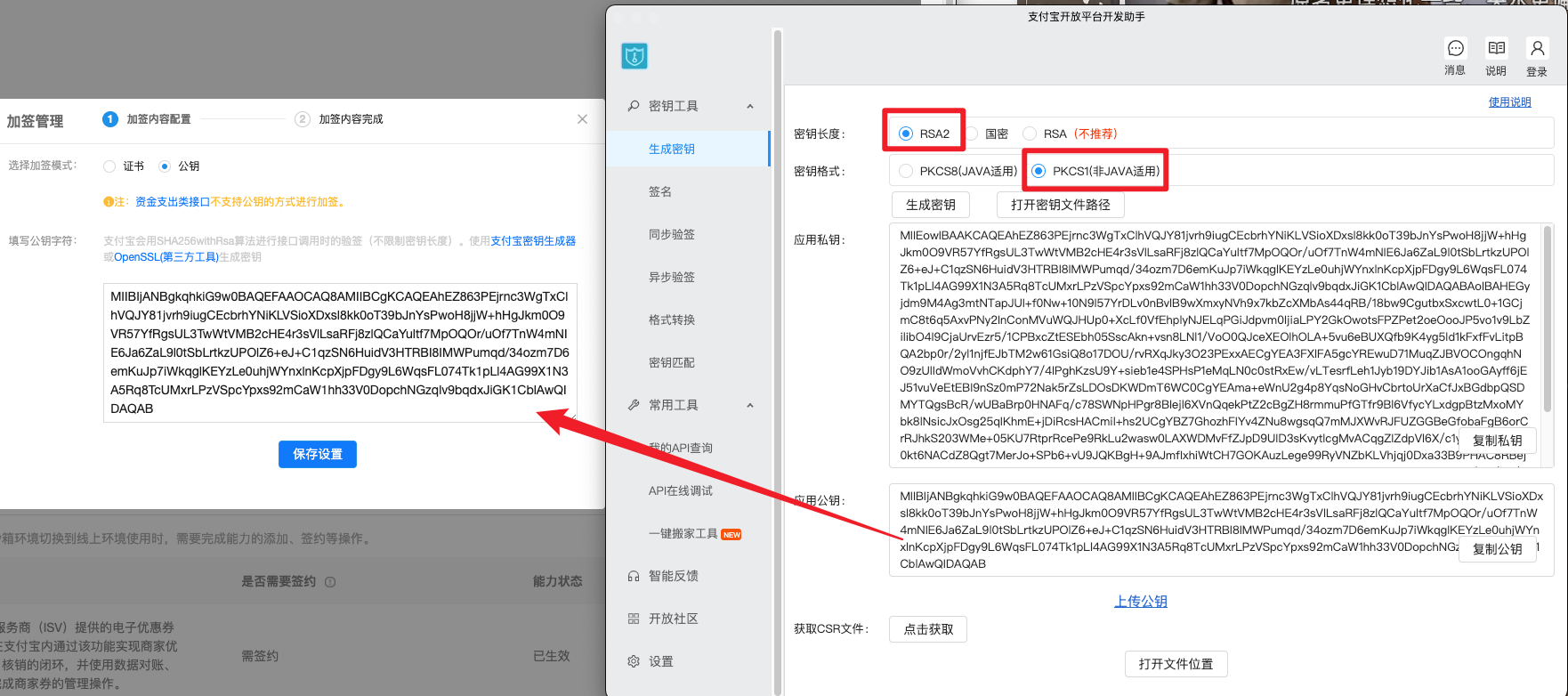This screenshot has width=1568, height=696.
Task: Click the orange warning icon before 注
Action: [x=108, y=202]
